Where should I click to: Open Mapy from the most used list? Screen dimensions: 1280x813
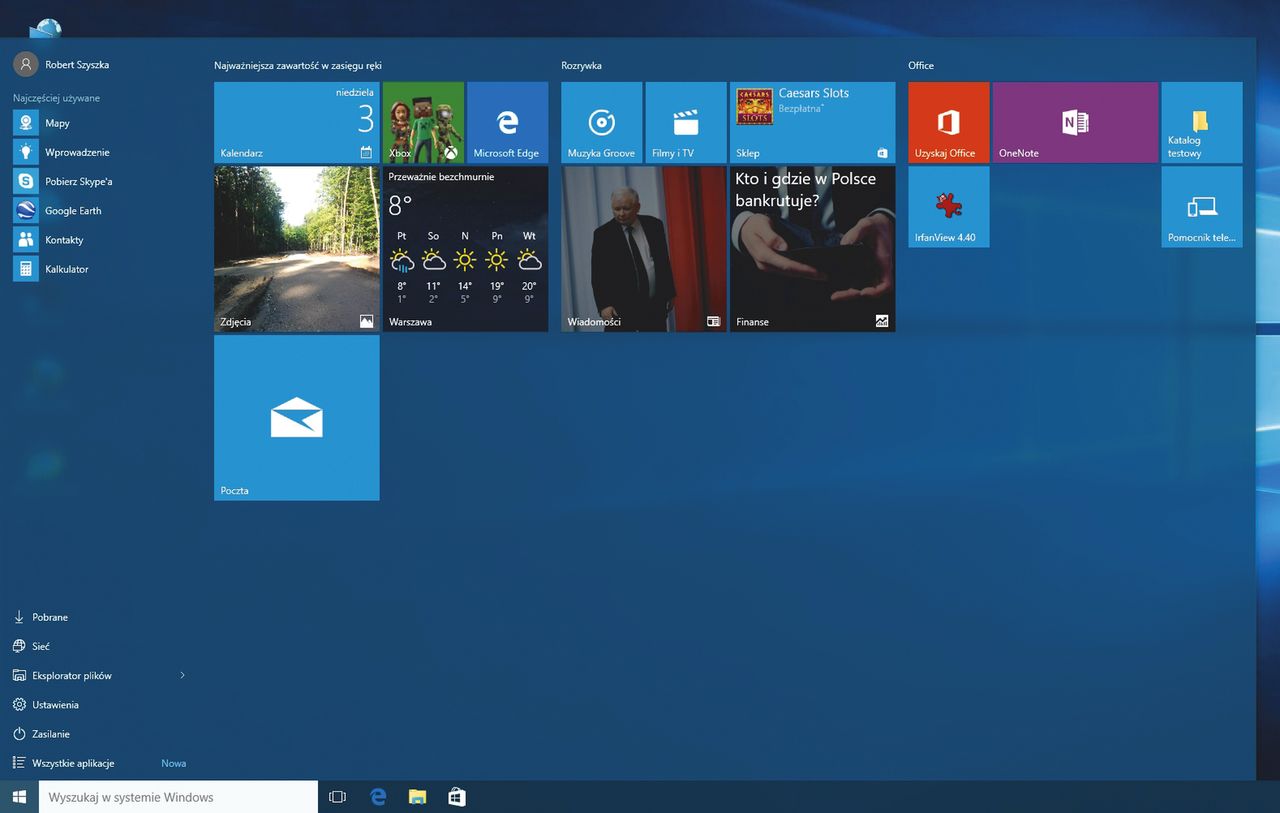(100, 123)
